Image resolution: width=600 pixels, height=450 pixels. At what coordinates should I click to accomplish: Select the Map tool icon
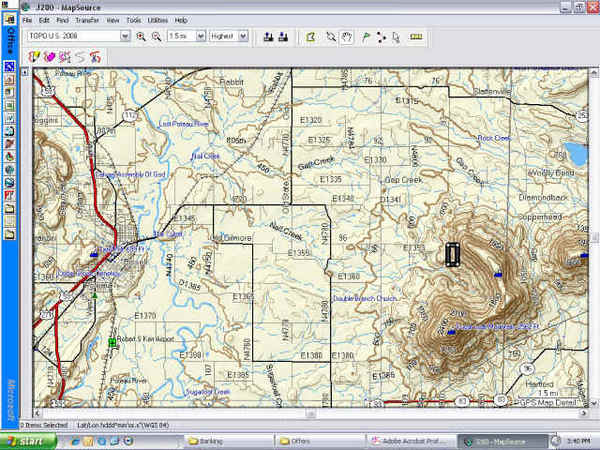click(311, 37)
